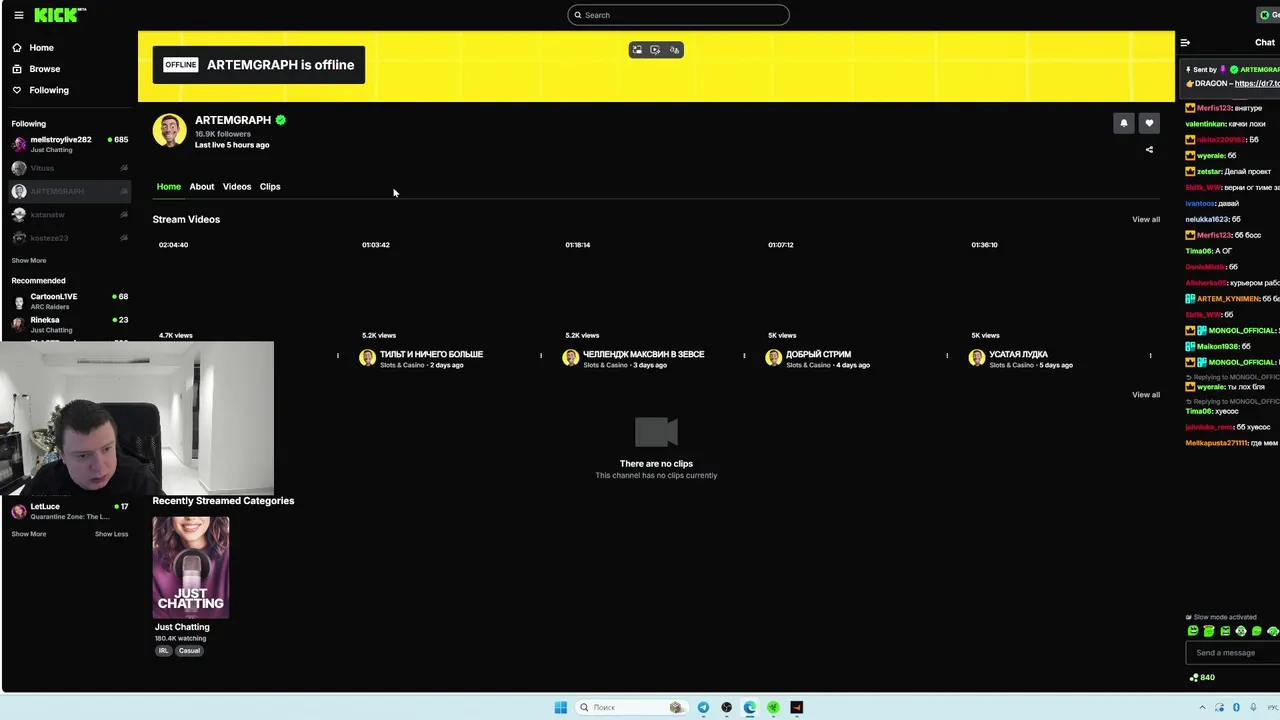This screenshot has width=1280, height=720.
Task: Open LetLuce recommended channel
Action: coord(69,511)
